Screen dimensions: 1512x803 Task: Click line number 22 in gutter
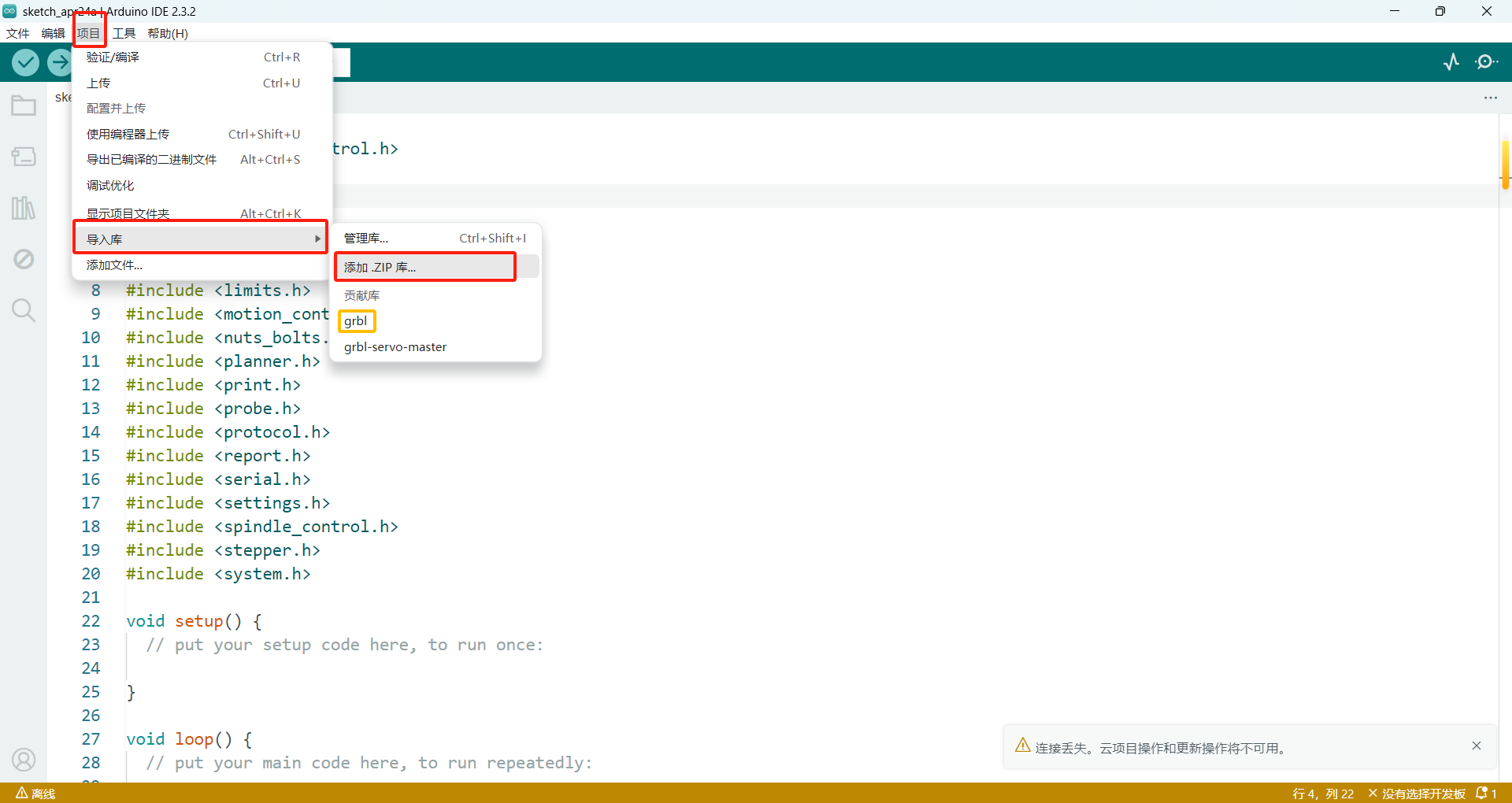coord(91,621)
